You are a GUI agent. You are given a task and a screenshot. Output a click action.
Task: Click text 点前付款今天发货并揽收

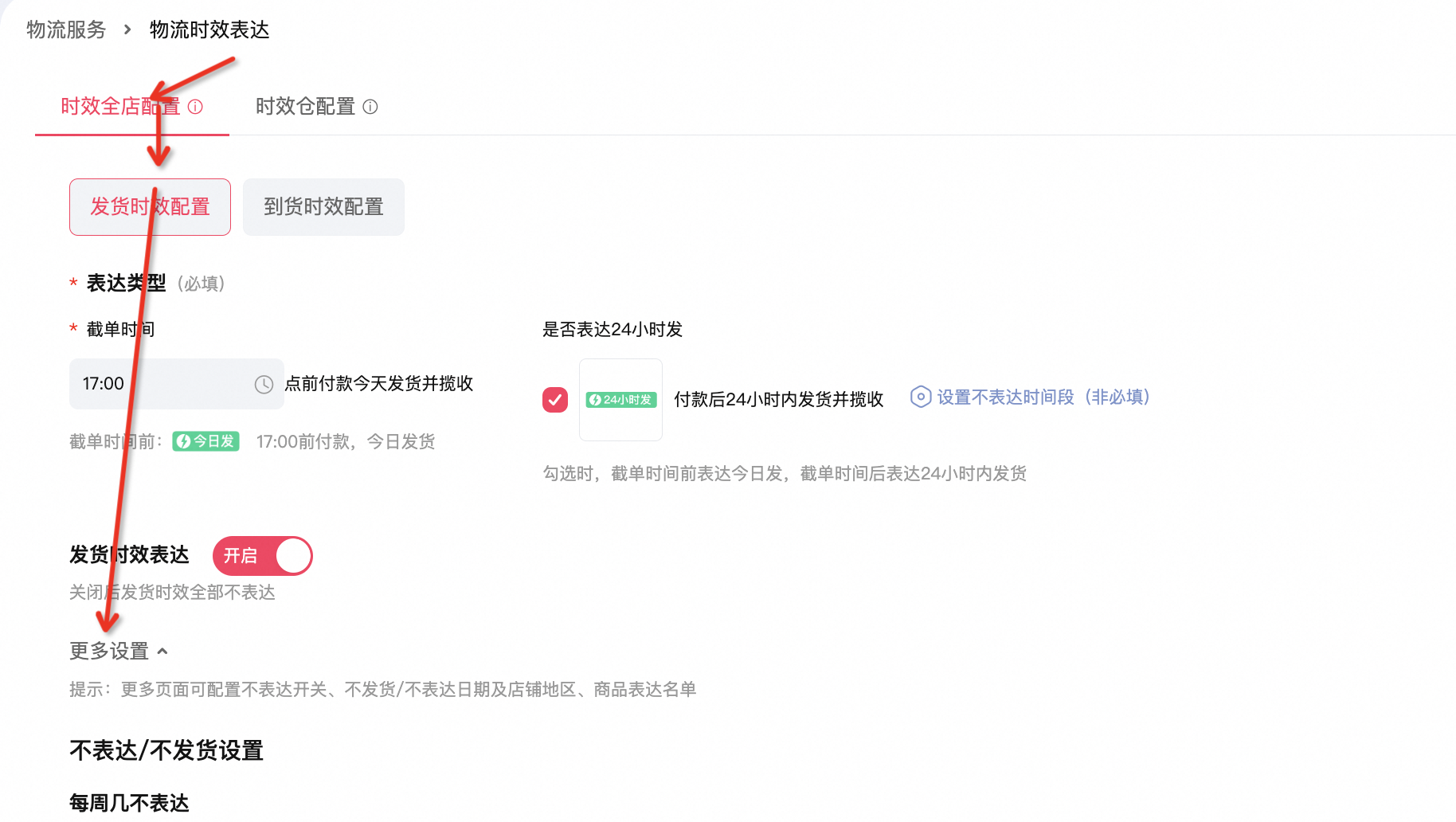[379, 384]
